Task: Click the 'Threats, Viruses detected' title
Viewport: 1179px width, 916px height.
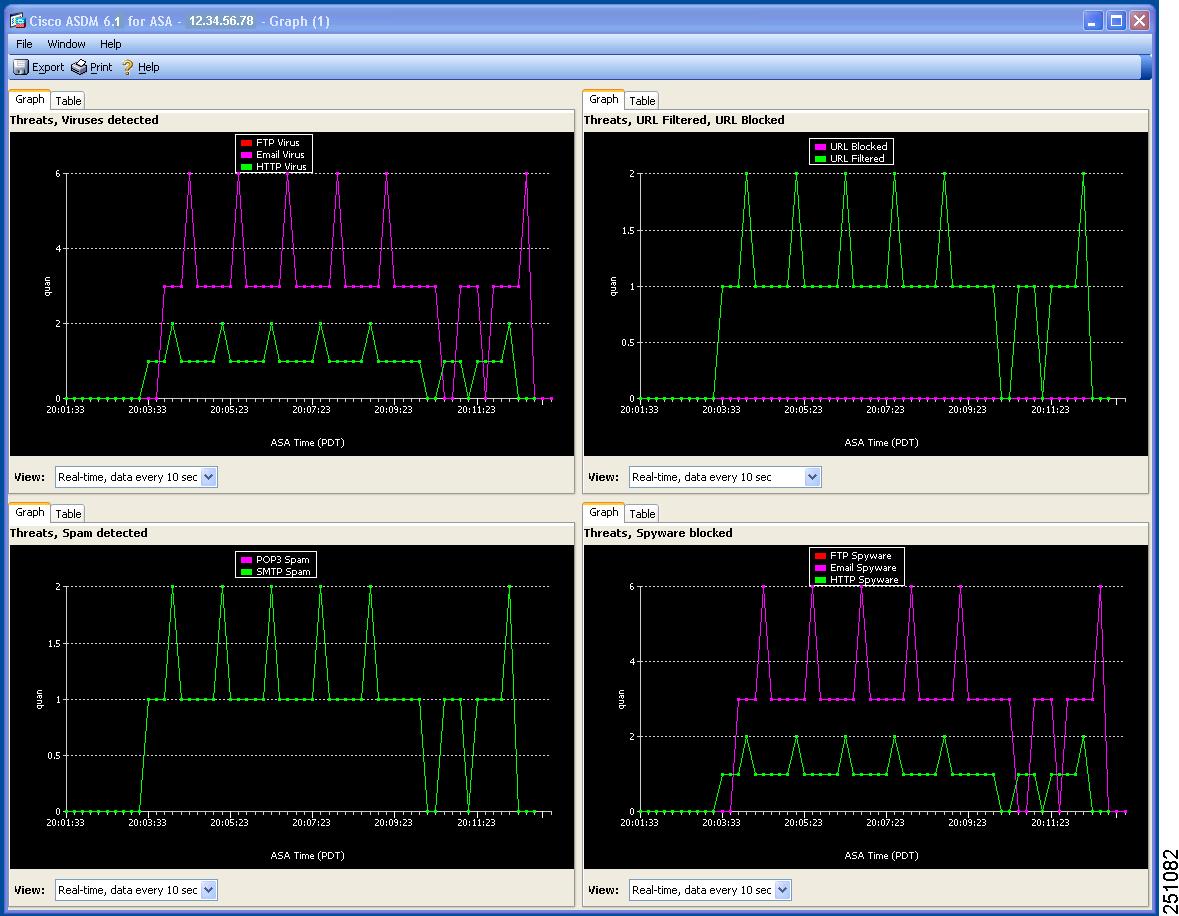Action: 84,120
